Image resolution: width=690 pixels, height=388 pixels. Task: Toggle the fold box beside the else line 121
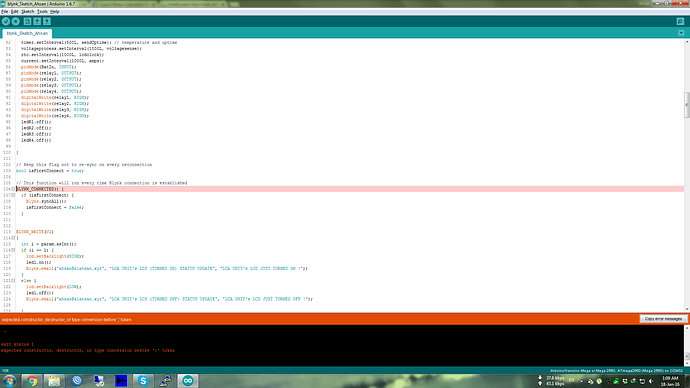click(x=13, y=280)
